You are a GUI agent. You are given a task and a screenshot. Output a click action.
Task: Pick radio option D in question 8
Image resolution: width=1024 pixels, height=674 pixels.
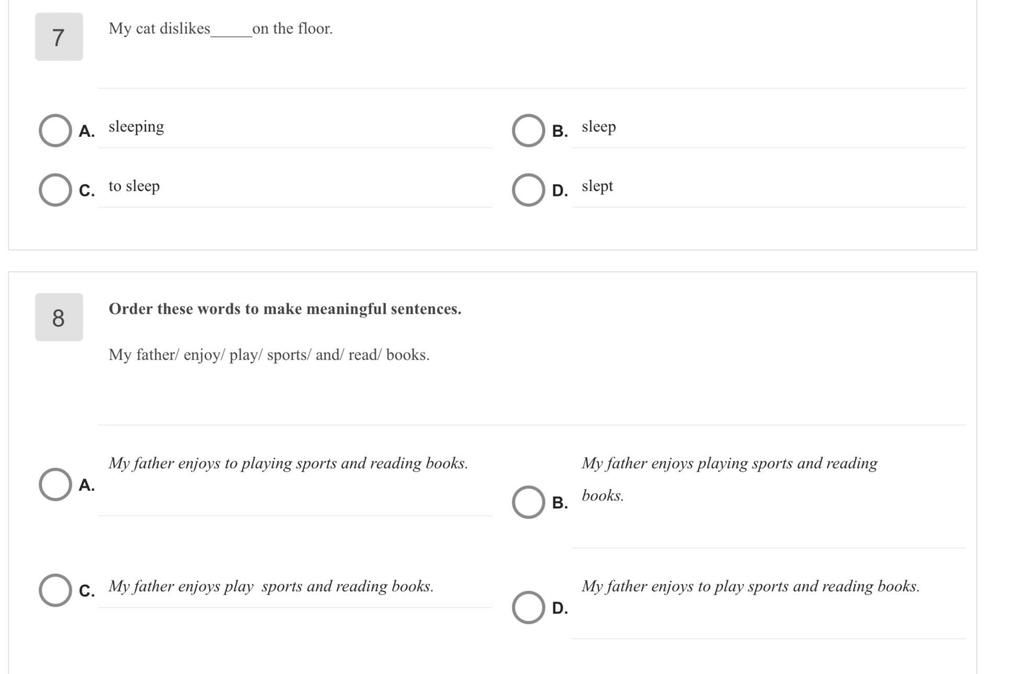528,608
